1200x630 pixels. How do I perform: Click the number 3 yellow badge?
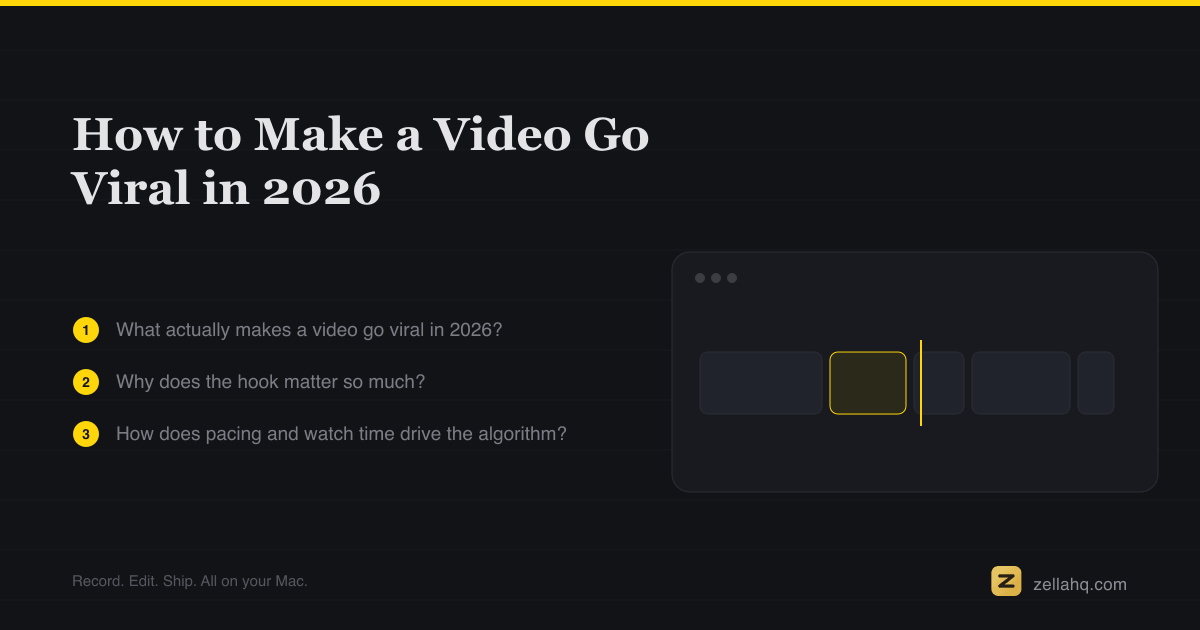[x=86, y=434]
